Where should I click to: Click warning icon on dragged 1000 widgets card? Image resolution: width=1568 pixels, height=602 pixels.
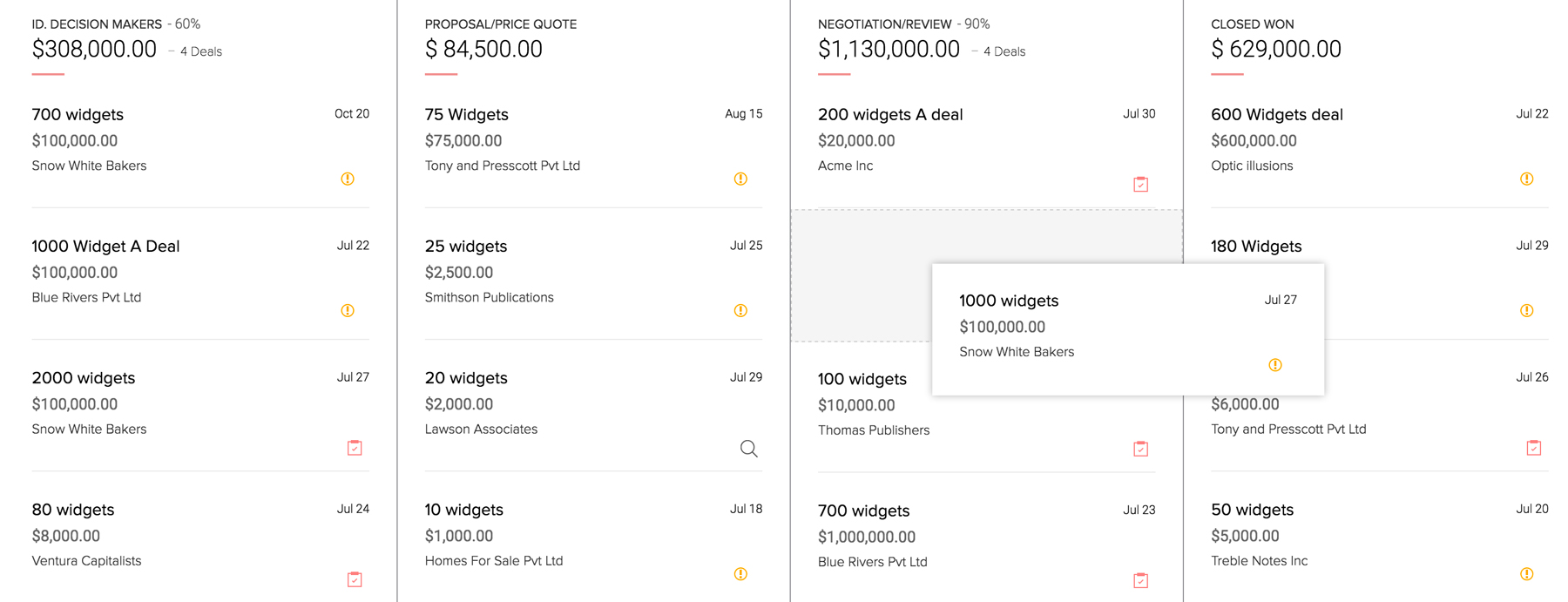coord(1274,365)
